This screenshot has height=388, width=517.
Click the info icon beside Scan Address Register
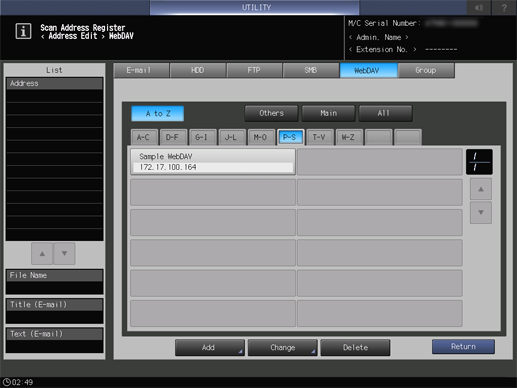[x=23, y=31]
